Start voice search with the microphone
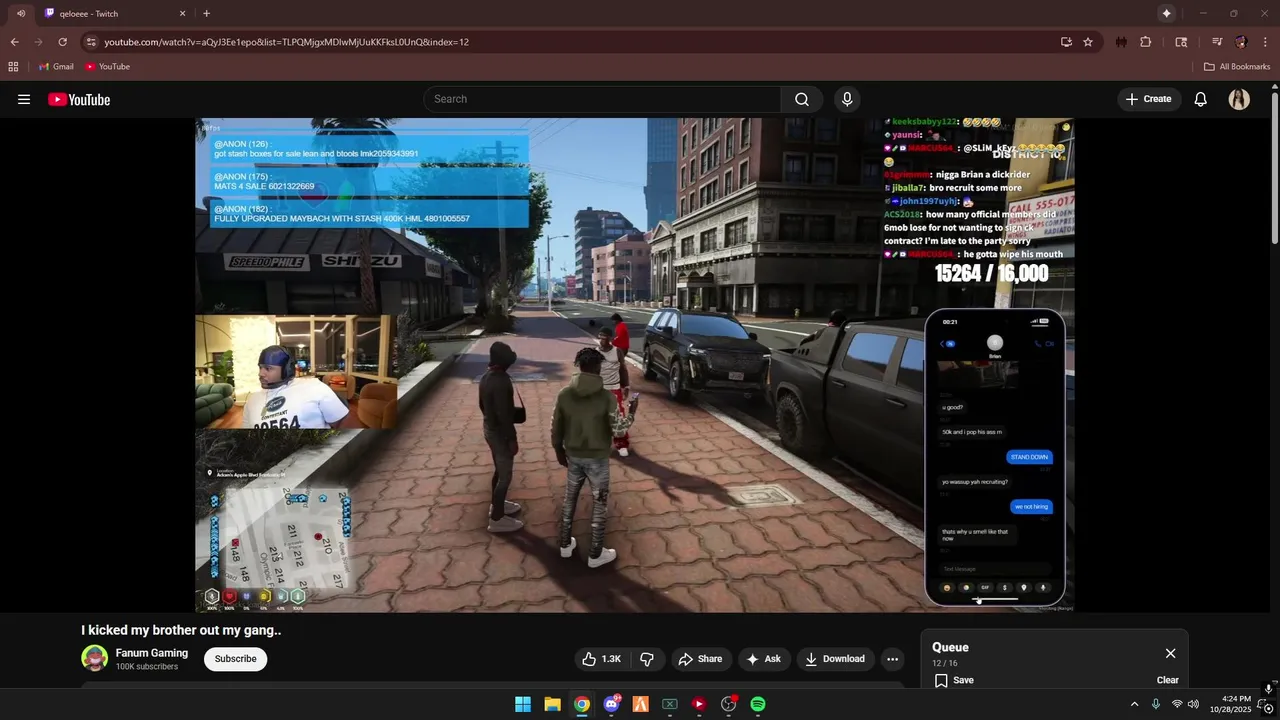Viewport: 1280px width, 720px height. [847, 99]
